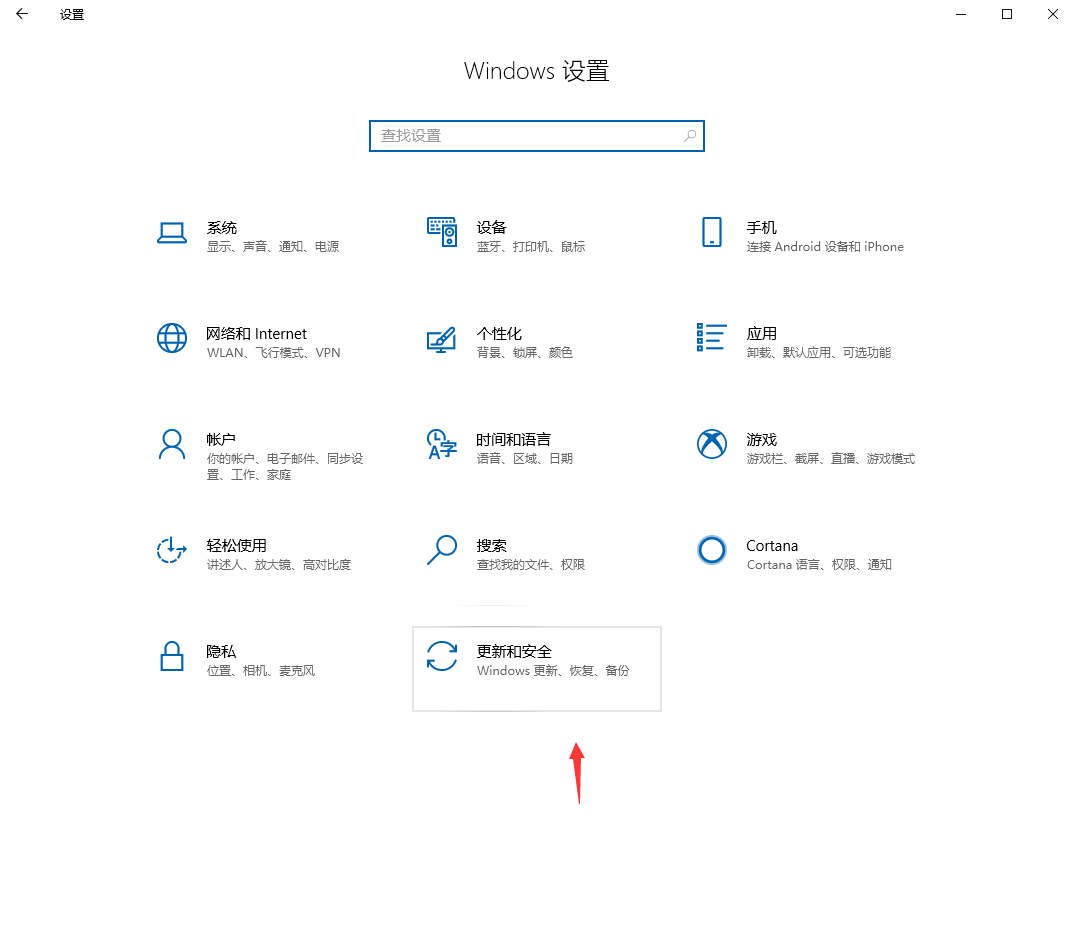Click the text 游戏栏、截屏、直播、游戏模式
The image size is (1076, 930).
coord(831,458)
